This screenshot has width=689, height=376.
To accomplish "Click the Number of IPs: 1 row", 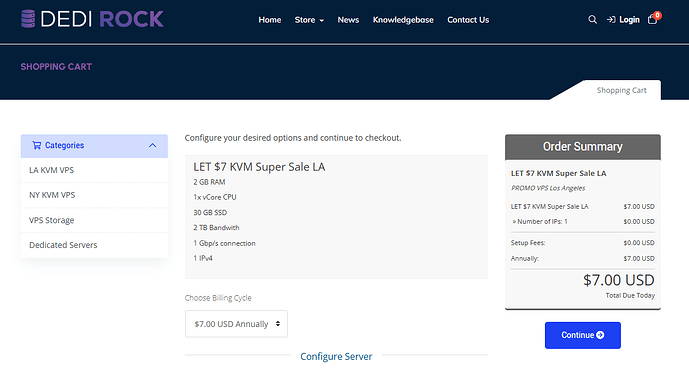I will pos(583,221).
